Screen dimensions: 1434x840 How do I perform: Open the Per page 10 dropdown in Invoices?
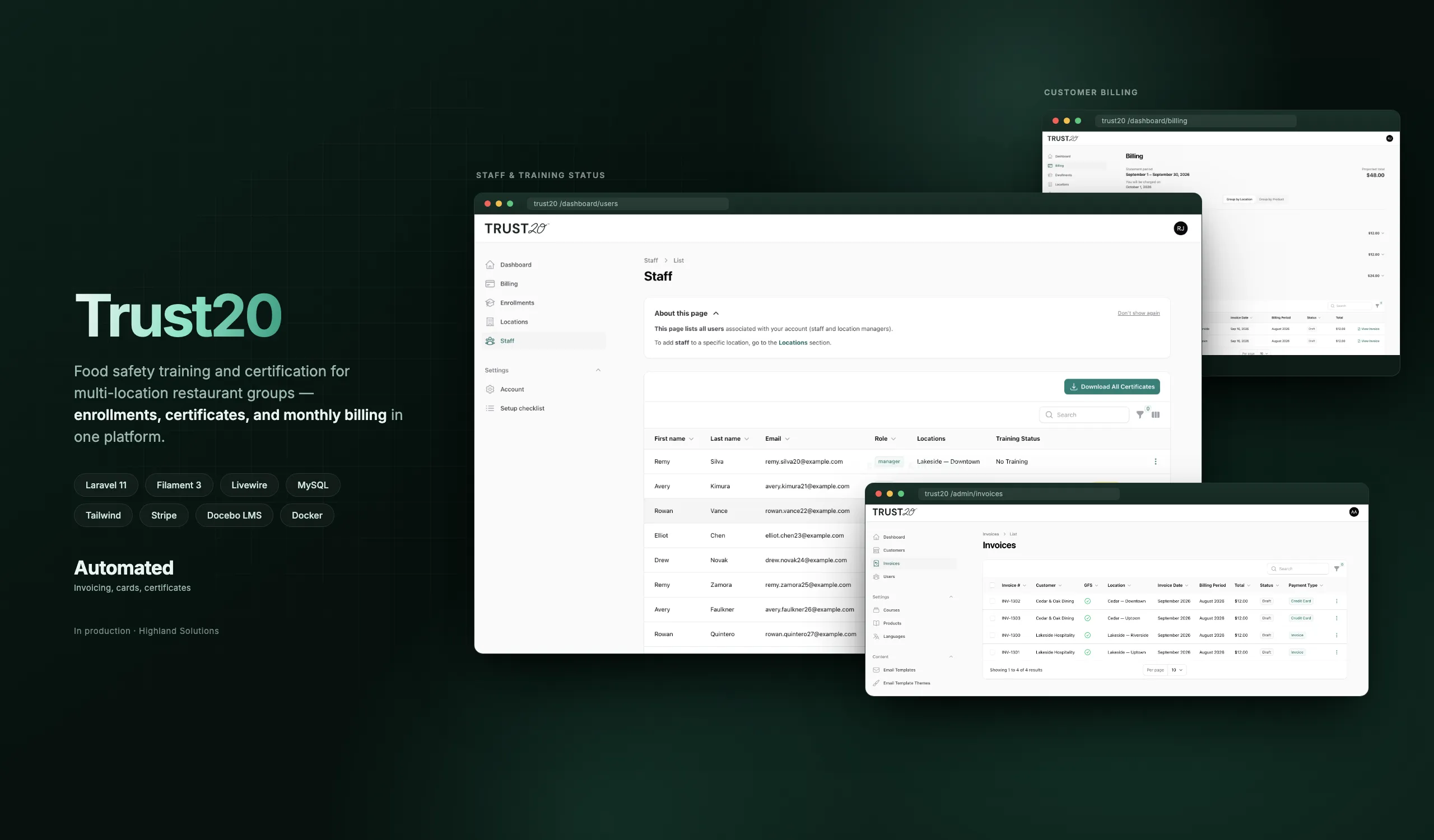click(1177, 670)
